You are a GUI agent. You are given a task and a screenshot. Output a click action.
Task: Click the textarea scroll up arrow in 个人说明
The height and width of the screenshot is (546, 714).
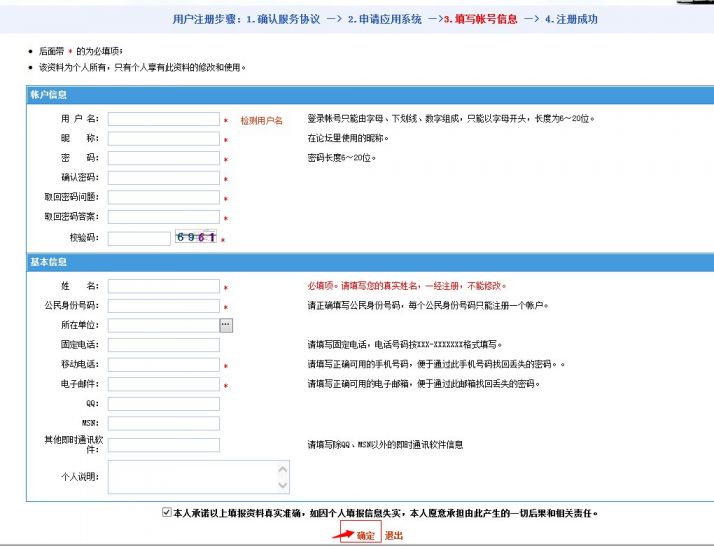pyautogui.click(x=282, y=469)
